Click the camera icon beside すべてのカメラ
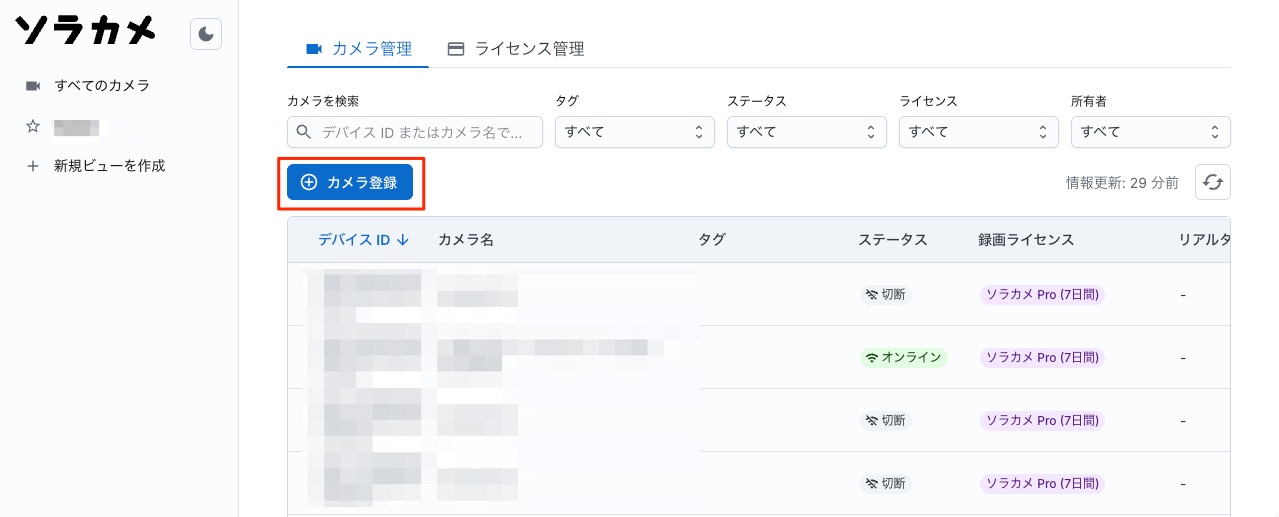This screenshot has width=1279, height=517. tap(33, 86)
